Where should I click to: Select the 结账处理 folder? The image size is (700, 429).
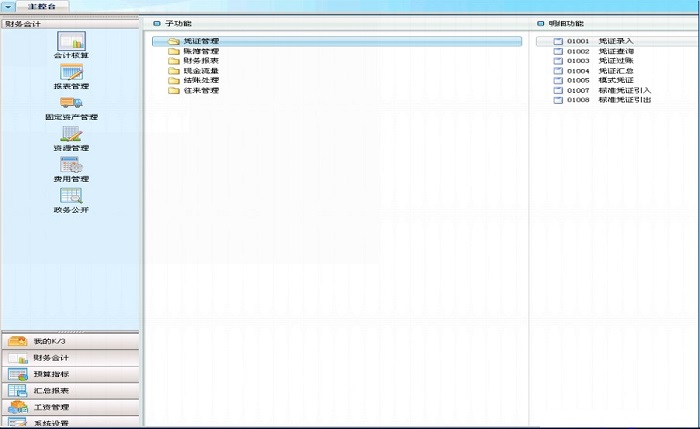(193, 80)
